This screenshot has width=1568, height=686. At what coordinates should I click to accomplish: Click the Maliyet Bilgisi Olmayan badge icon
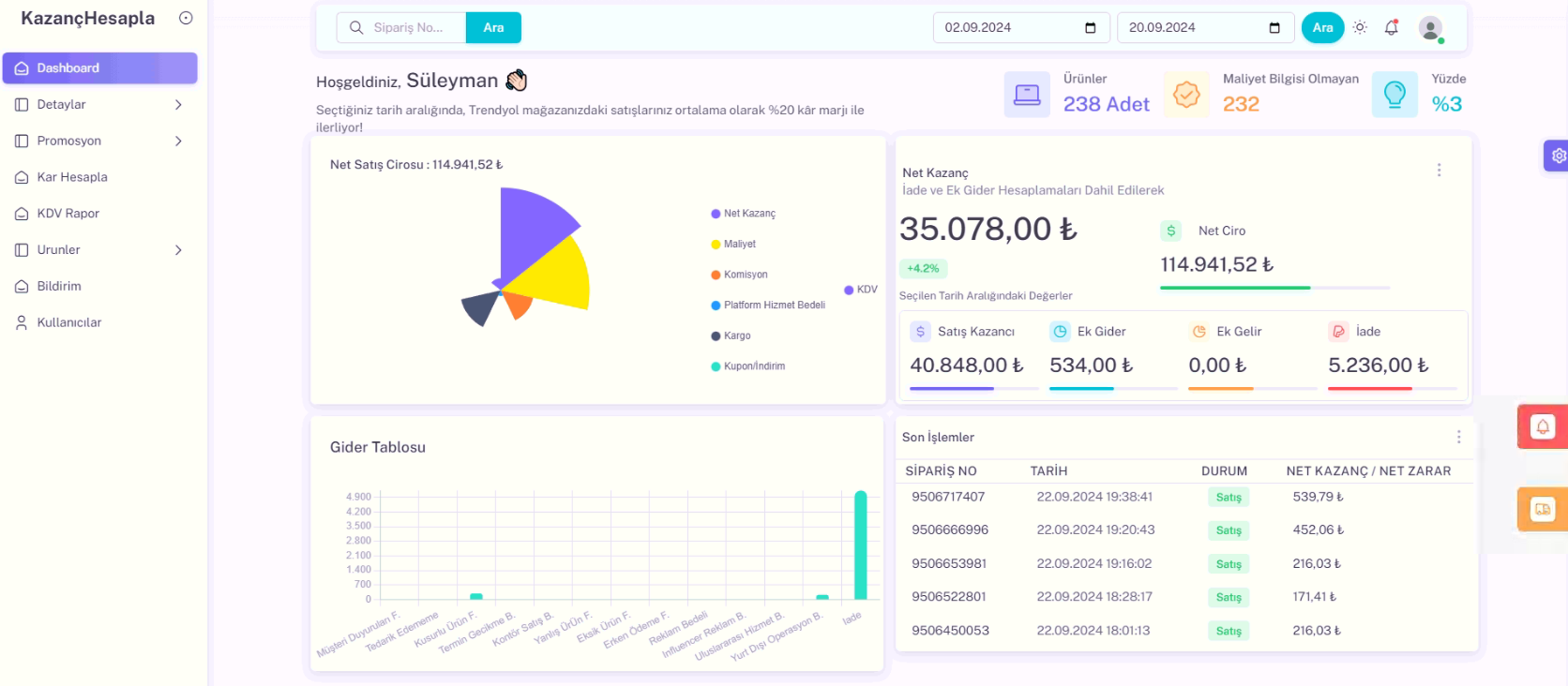(x=1186, y=95)
